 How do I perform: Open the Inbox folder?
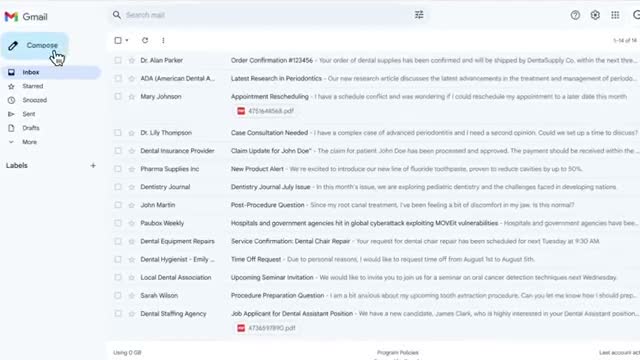[x=51, y=72]
